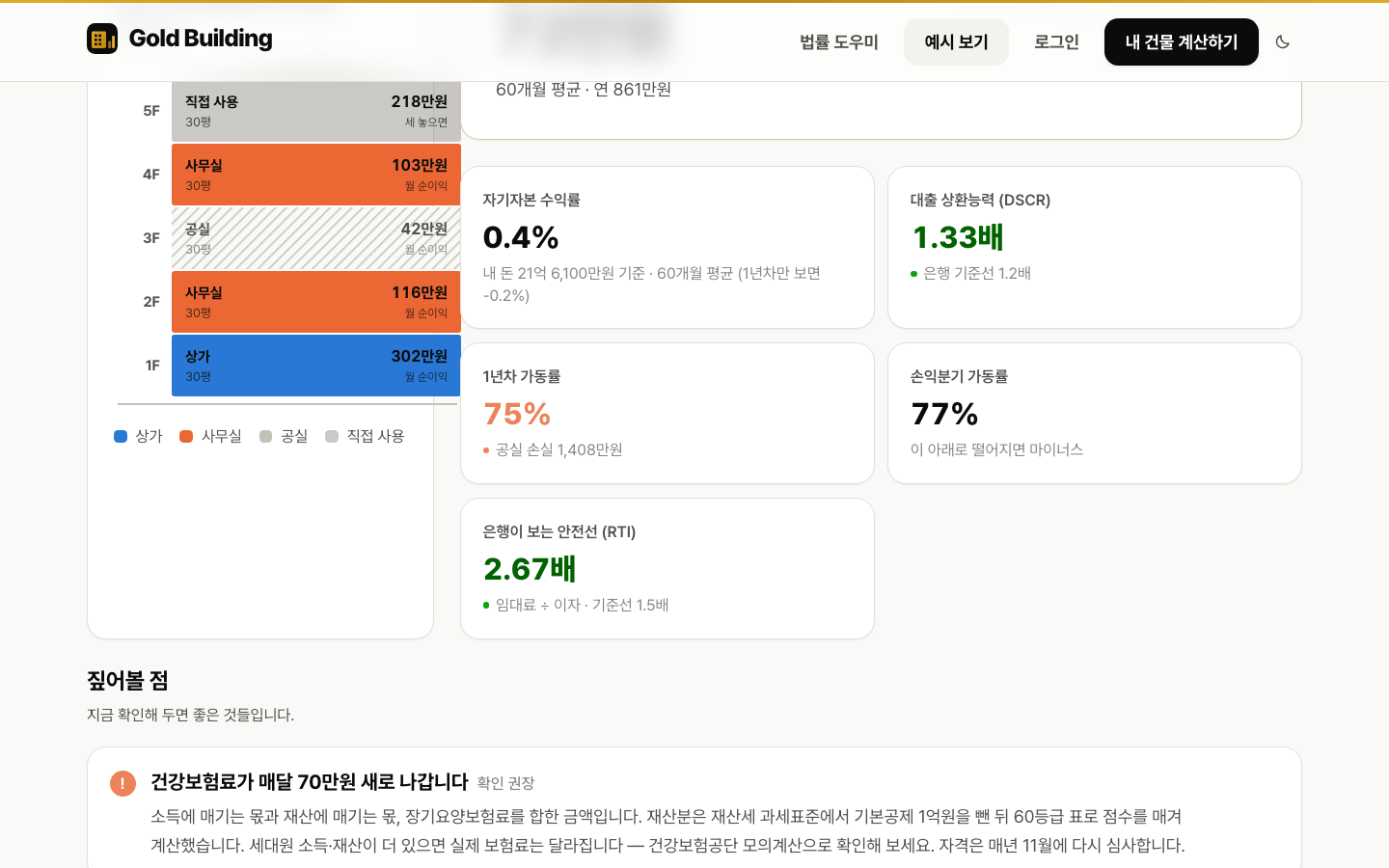Open the 손익분기 가동률 card
Screen dimensions: 1389x868
pyautogui.click(x=1095, y=414)
